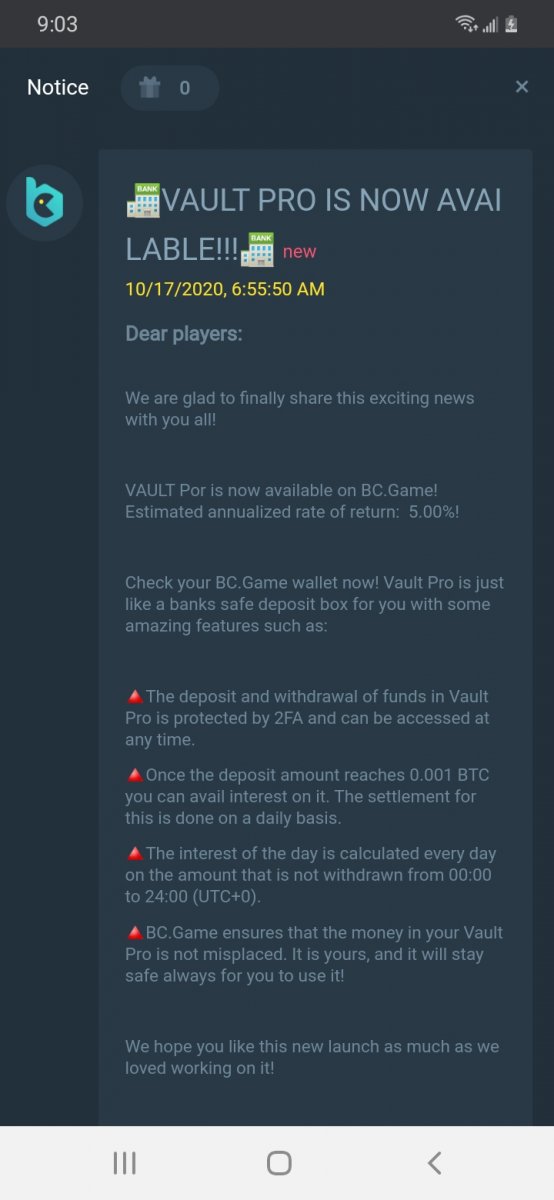
Task: Go back with the Android back arrow
Action: [434, 1162]
